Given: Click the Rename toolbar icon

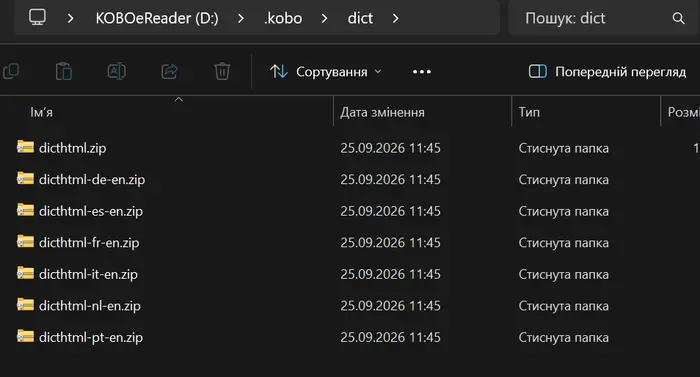Looking at the screenshot, I should [x=117, y=71].
